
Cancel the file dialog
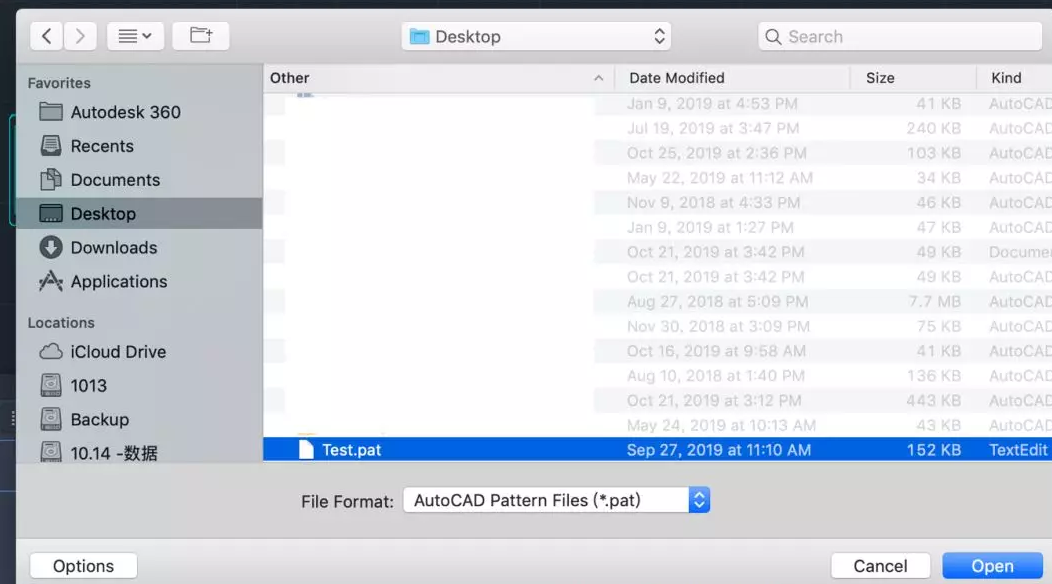point(880,566)
